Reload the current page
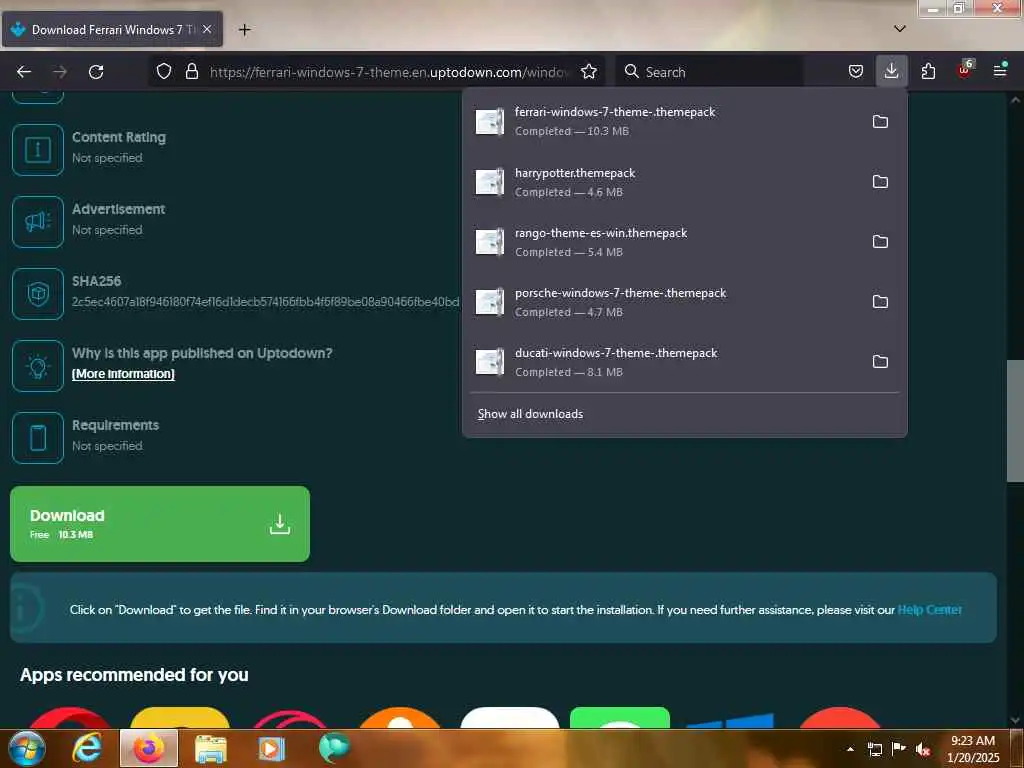Viewport: 1024px width, 768px height. click(x=96, y=72)
